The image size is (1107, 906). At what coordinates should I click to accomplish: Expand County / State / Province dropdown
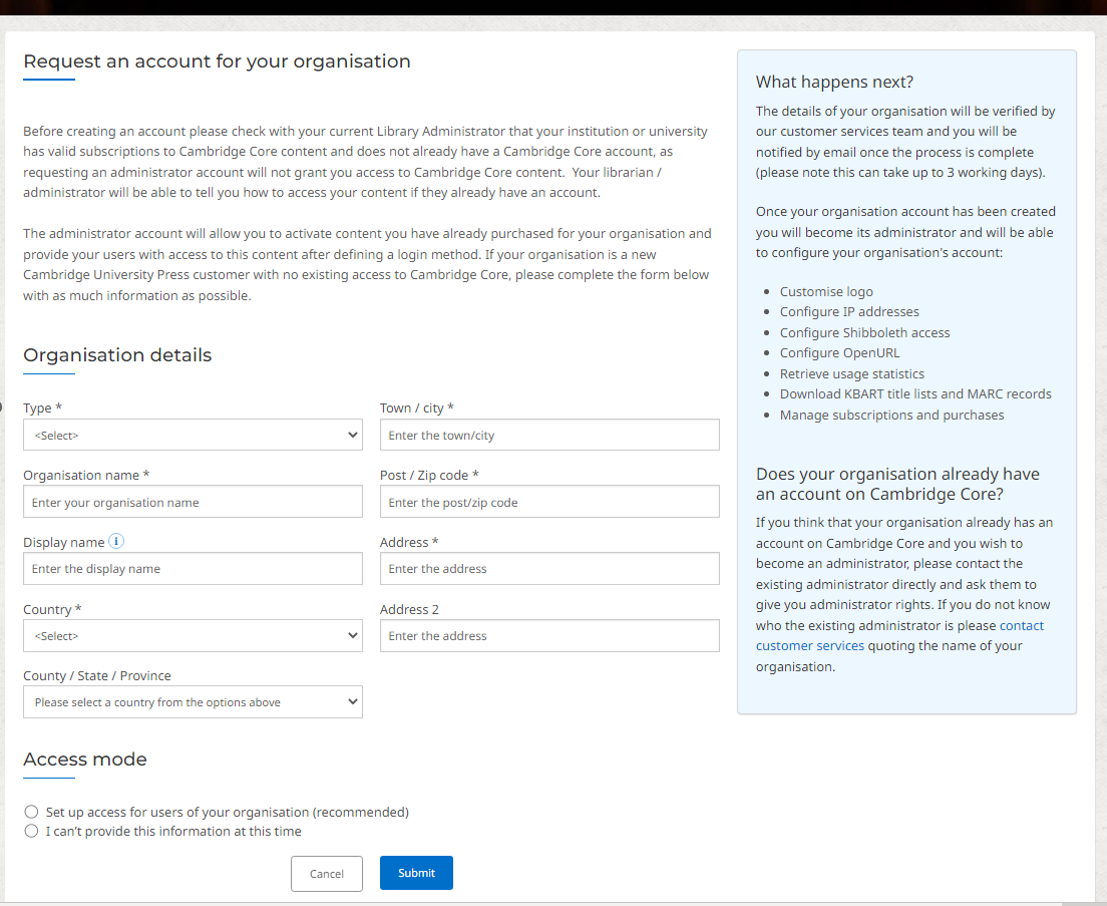coord(193,702)
